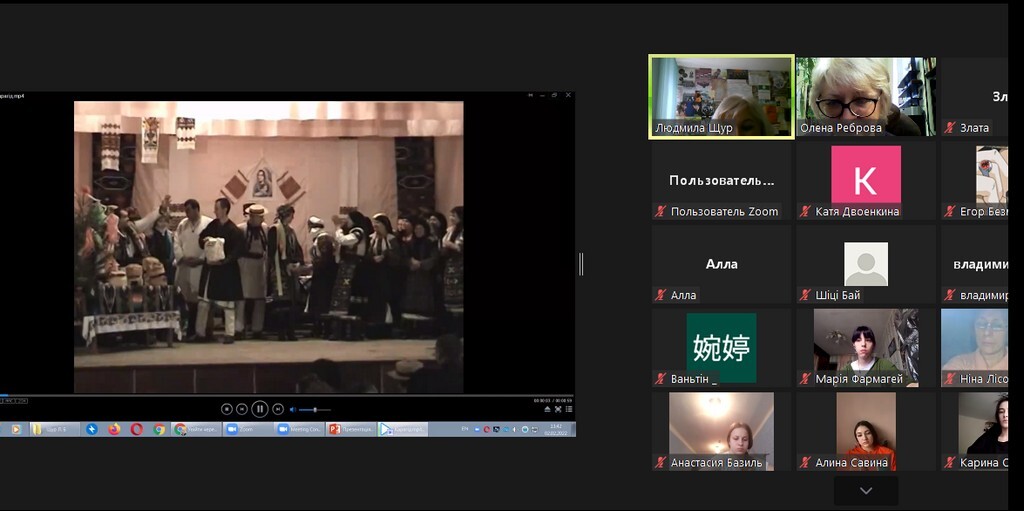Select Алла's participant tile
Image resolution: width=1024 pixels, height=511 pixels.
click(x=722, y=264)
